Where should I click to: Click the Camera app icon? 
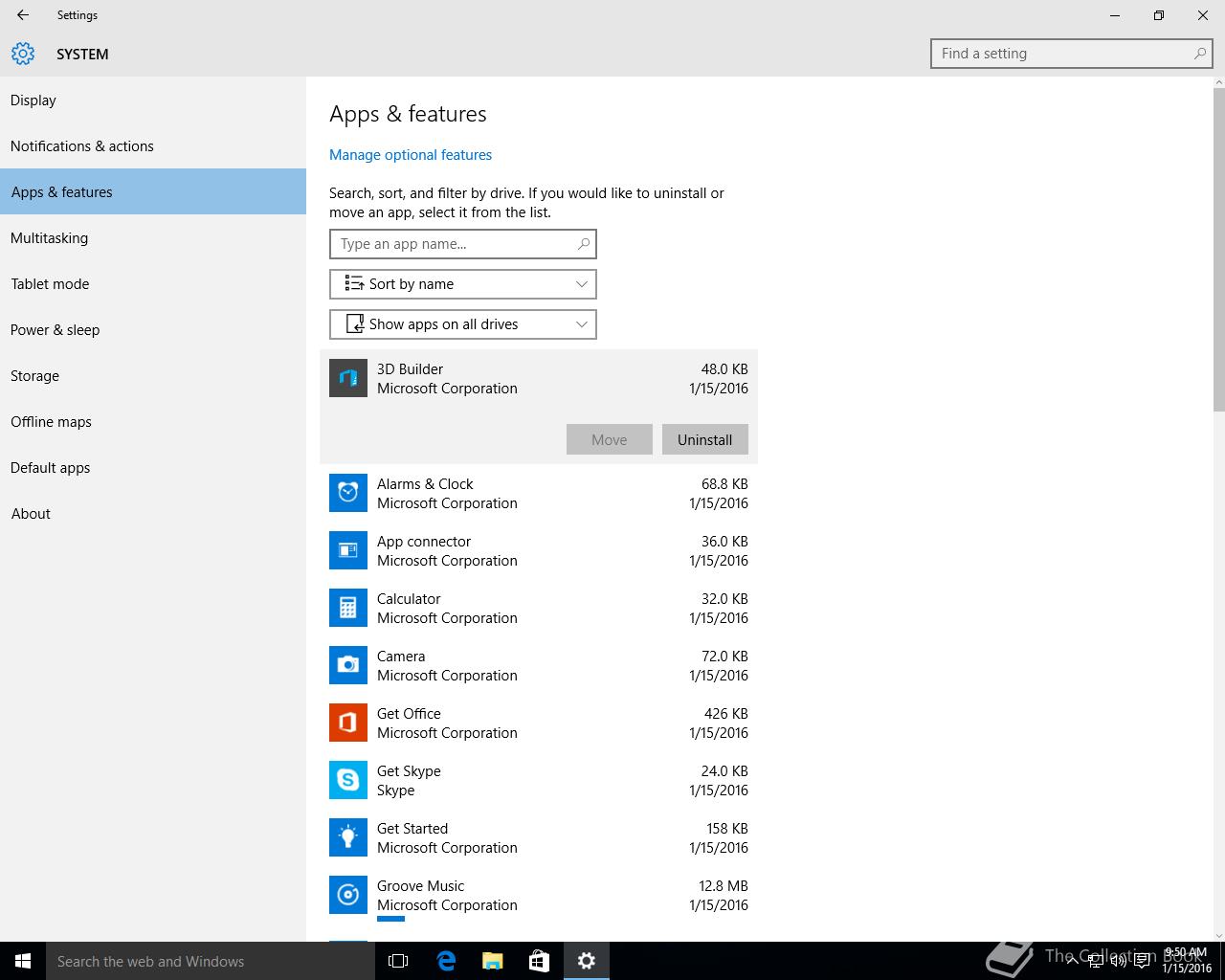[348, 665]
